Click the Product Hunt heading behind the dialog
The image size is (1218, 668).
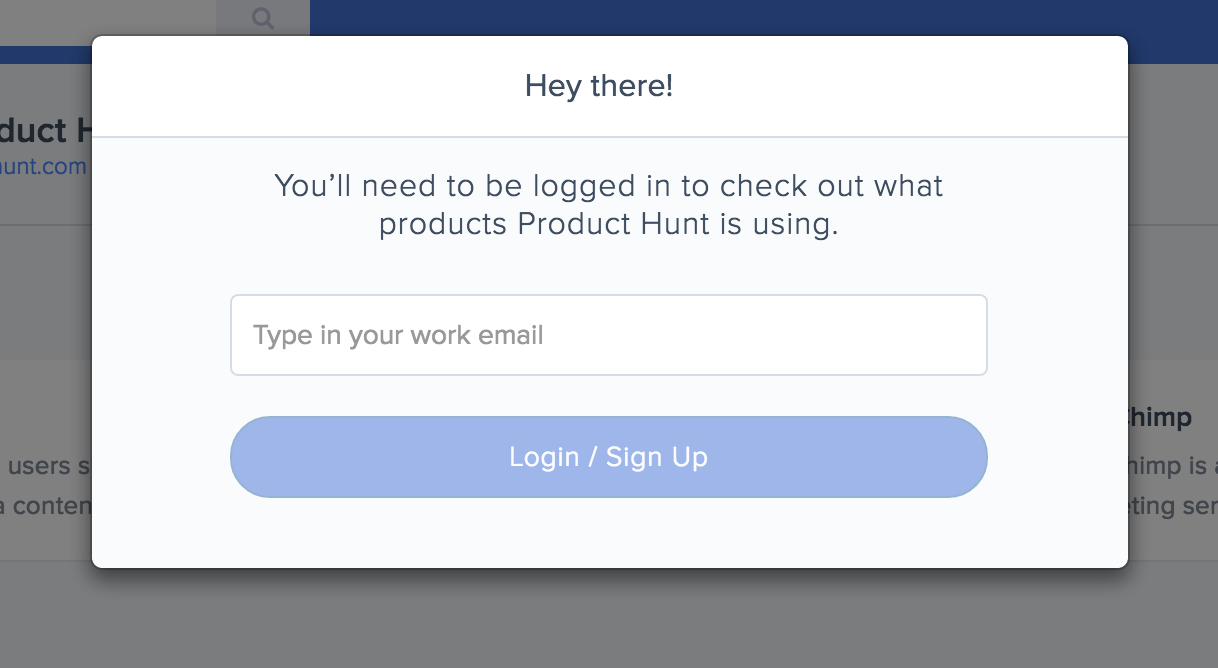tap(47, 130)
